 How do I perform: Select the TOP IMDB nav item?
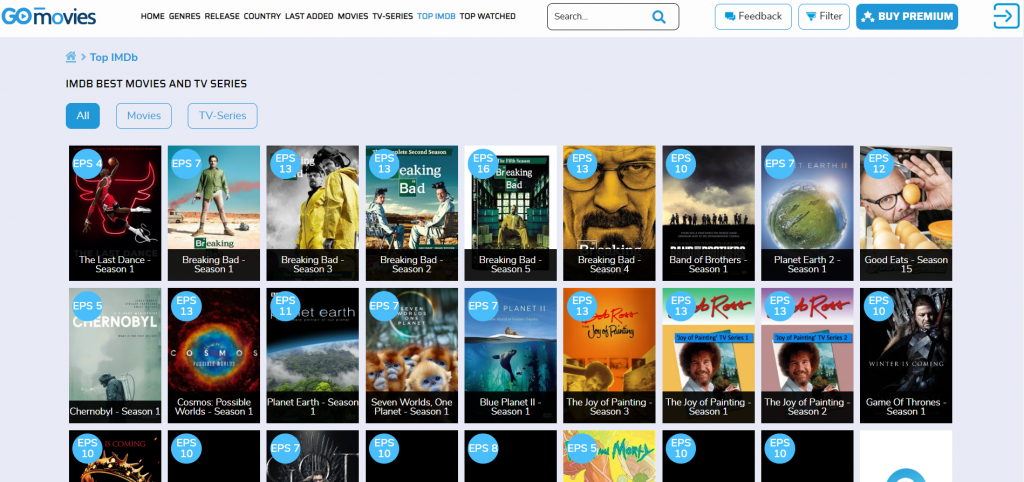click(436, 16)
